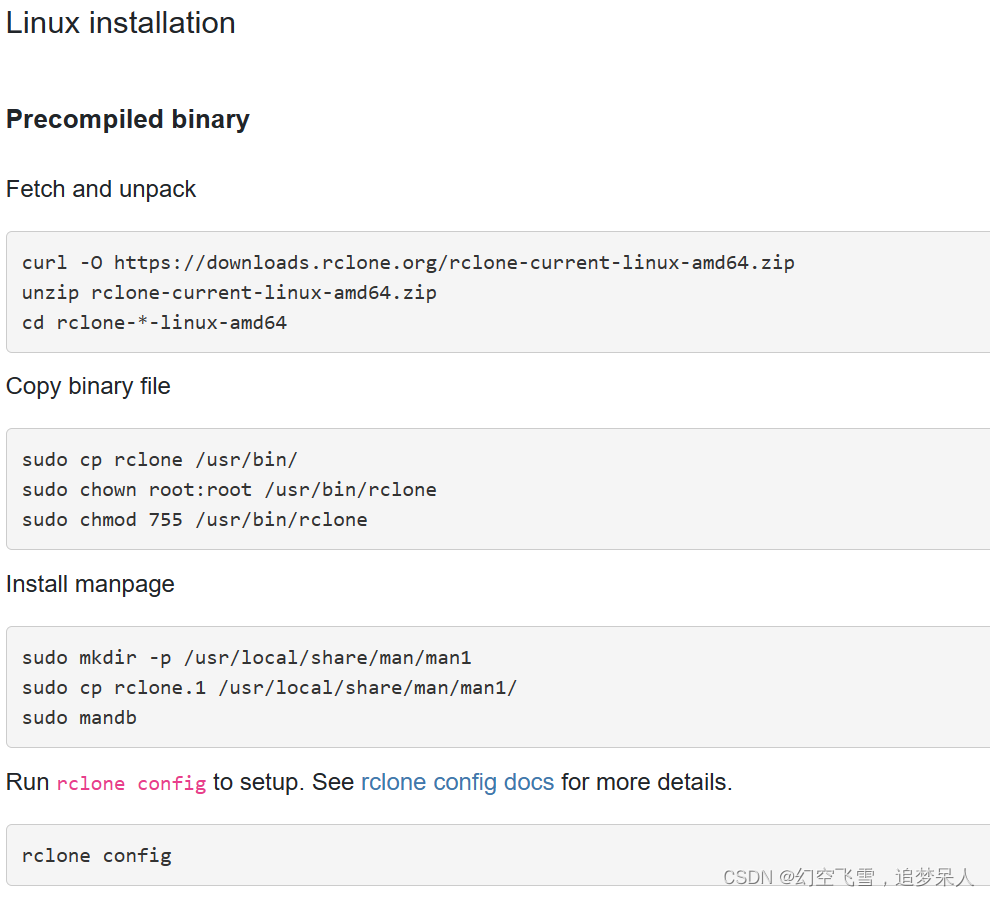Click the sudo cp rclone.1 command

point(271,687)
